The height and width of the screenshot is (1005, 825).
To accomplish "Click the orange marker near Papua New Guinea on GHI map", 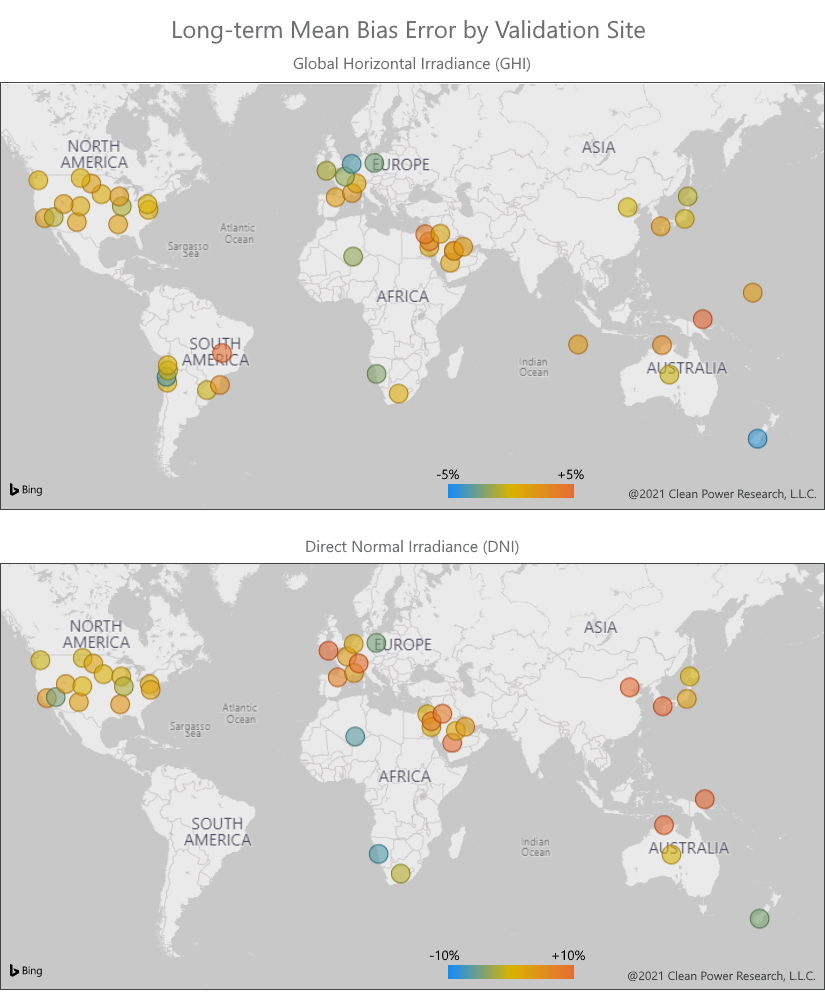I will point(703,319).
